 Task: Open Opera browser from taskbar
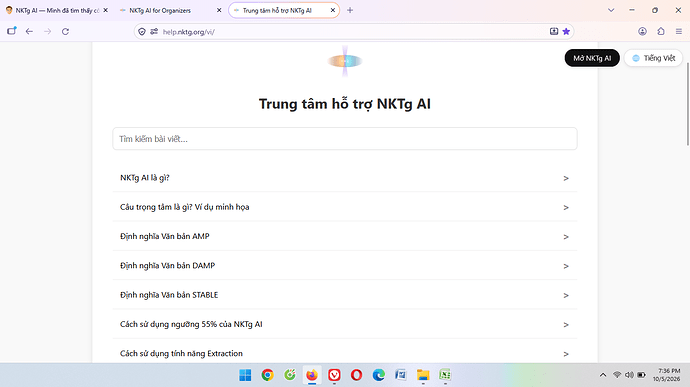(356, 375)
